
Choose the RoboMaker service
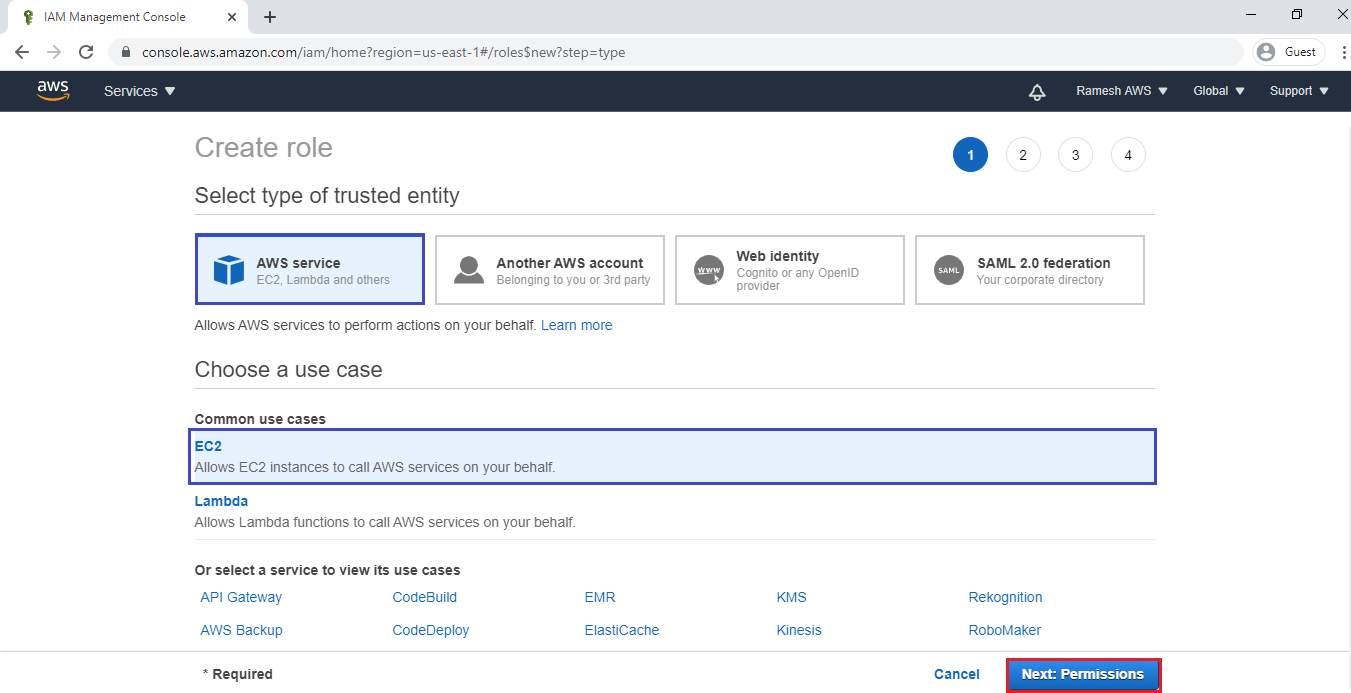1005,630
